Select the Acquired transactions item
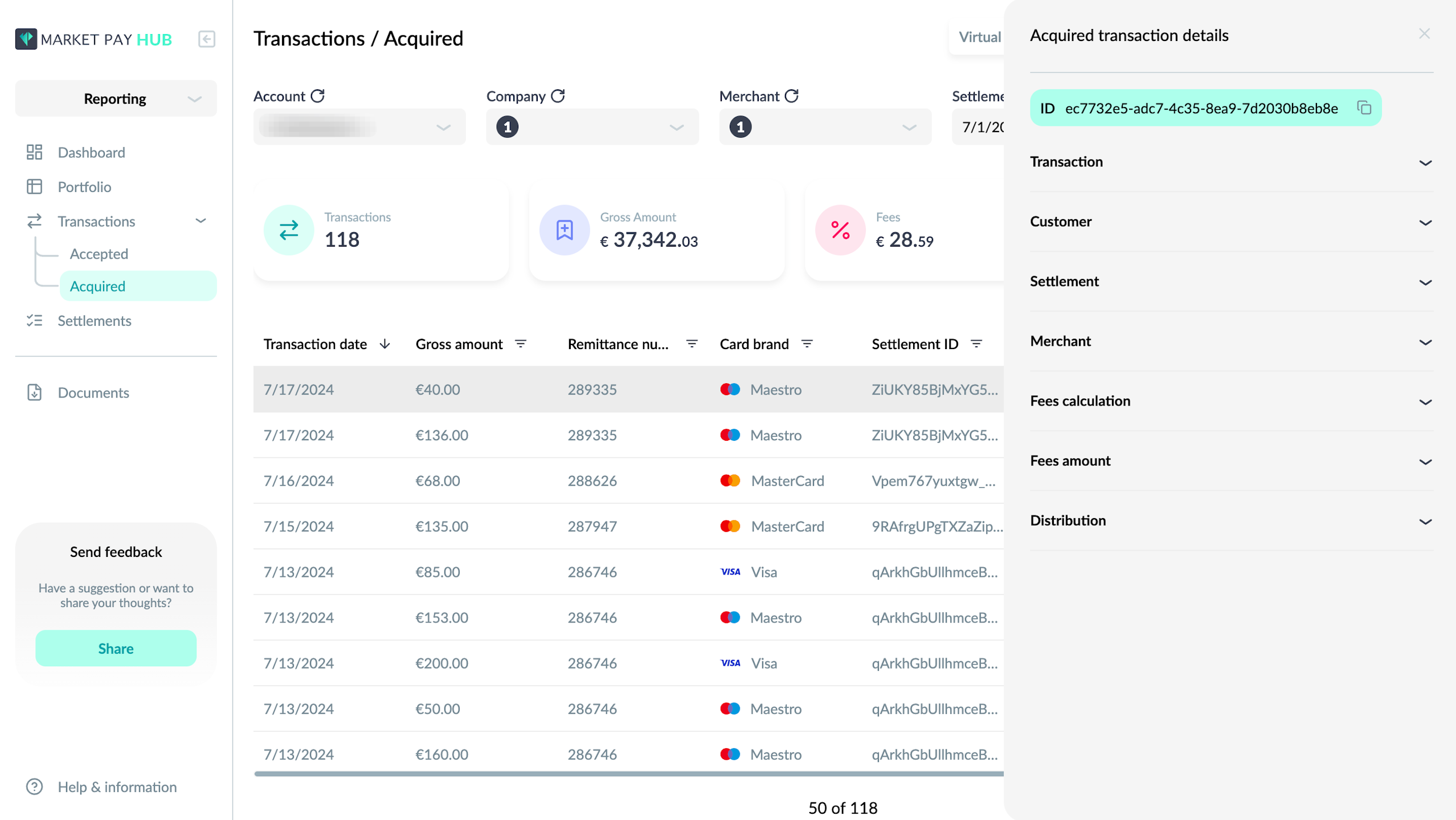 (138, 286)
